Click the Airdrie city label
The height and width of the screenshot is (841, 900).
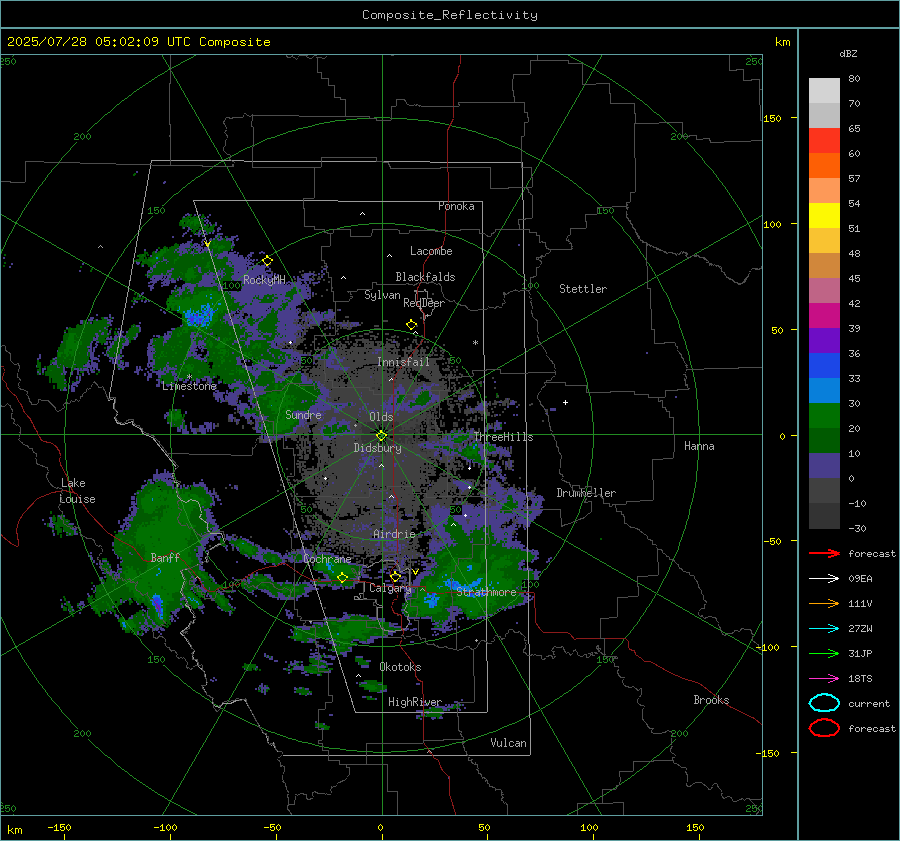(x=394, y=534)
